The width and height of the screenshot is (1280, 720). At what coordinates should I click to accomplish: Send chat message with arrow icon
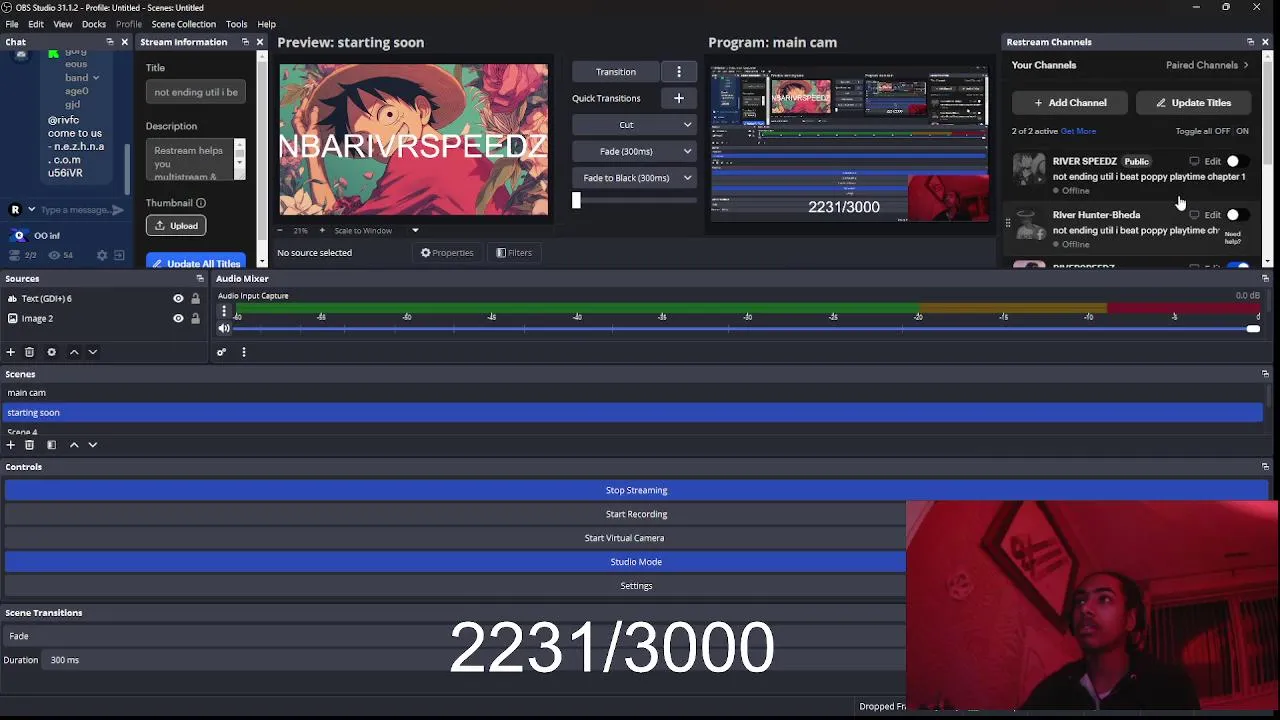(118, 210)
